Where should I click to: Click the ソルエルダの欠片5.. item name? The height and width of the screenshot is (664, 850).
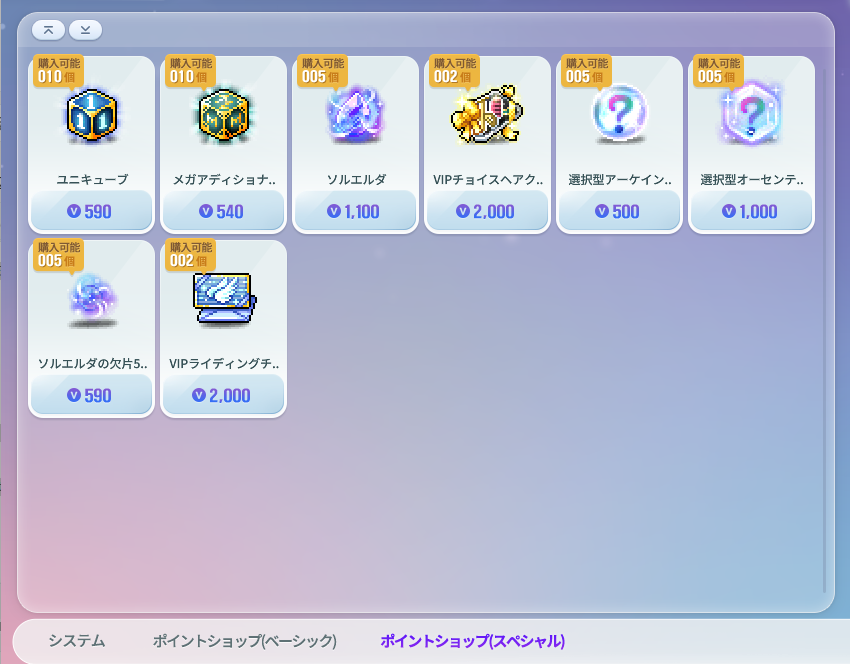92,363
